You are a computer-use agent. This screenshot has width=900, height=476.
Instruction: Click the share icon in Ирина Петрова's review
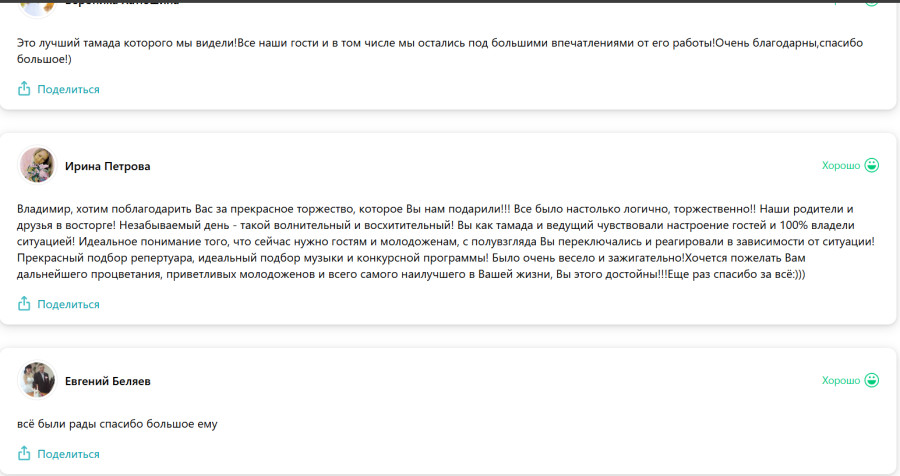coord(25,304)
